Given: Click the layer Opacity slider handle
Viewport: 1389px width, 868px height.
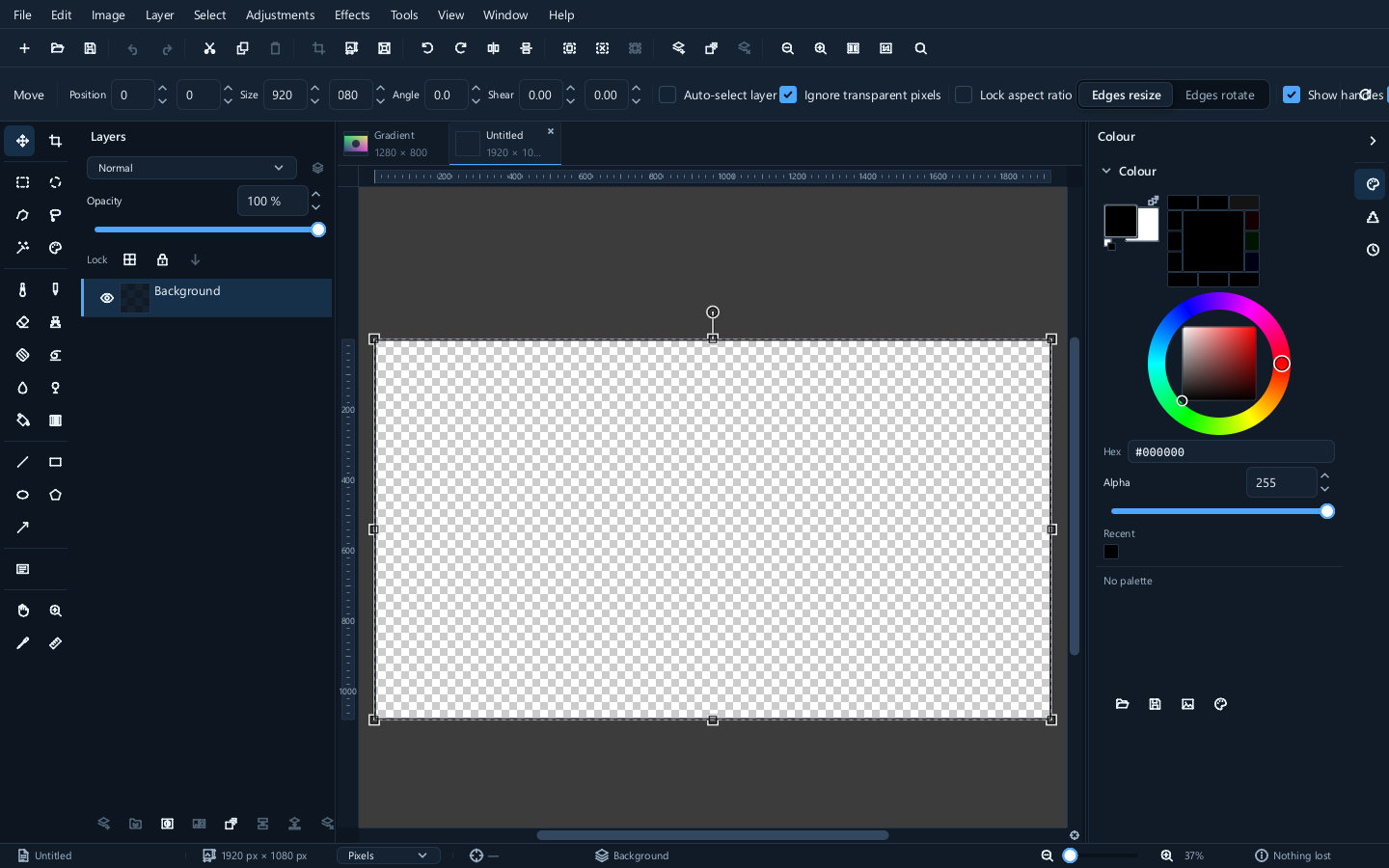Looking at the screenshot, I should click(x=318, y=230).
